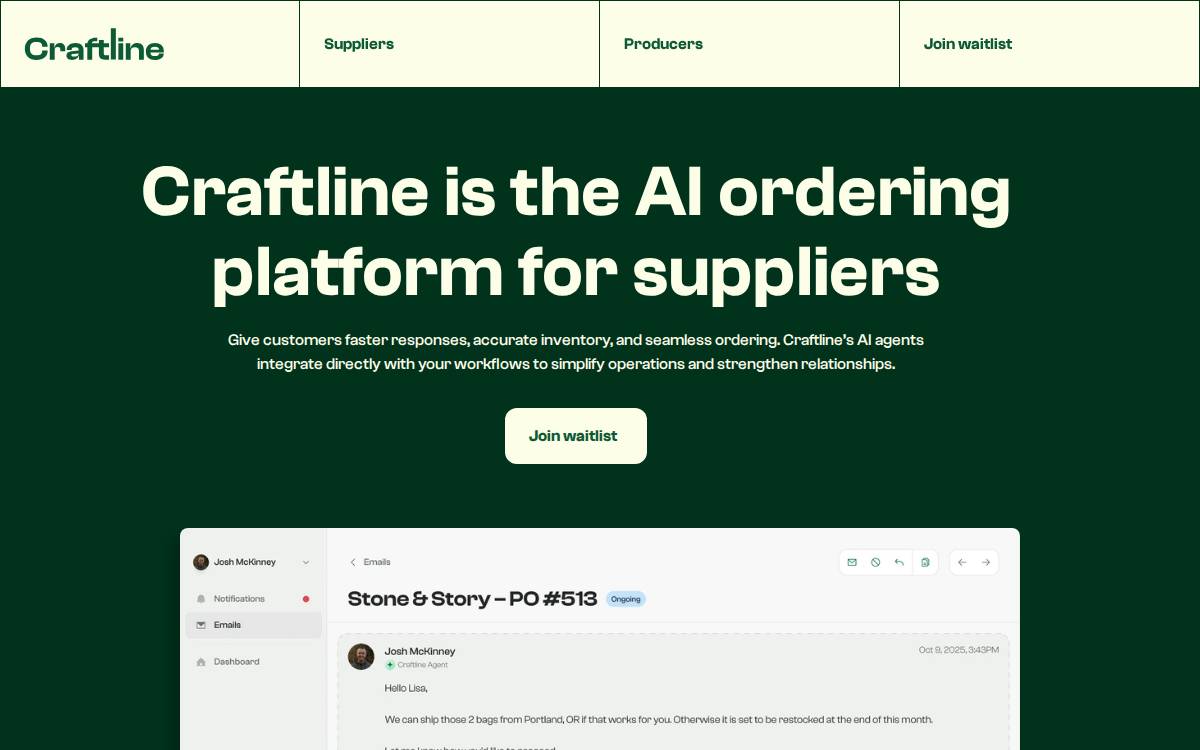Click the Josh McKinney sender name in message
Image resolution: width=1200 pixels, height=750 pixels.
coord(420,651)
